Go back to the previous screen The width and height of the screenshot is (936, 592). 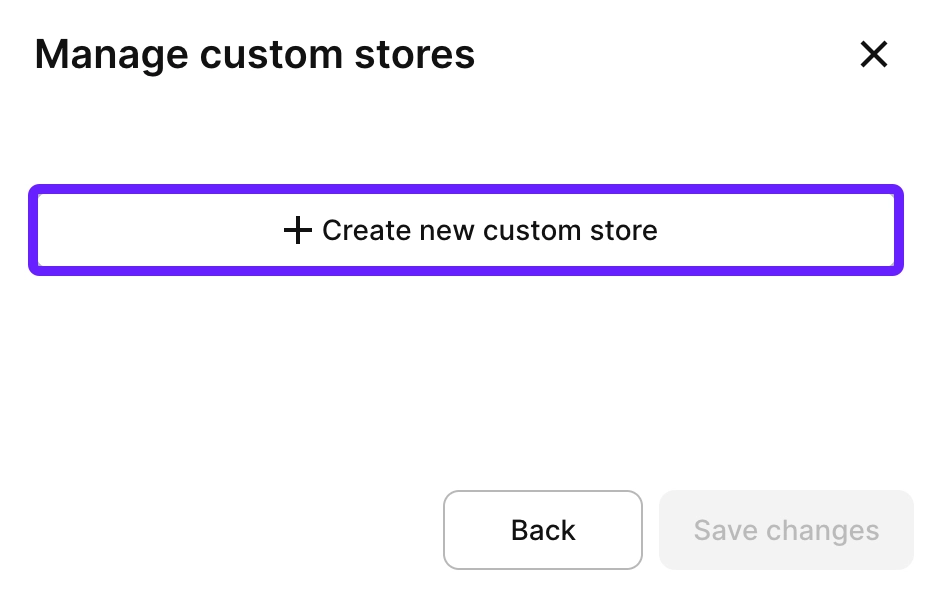(542, 530)
